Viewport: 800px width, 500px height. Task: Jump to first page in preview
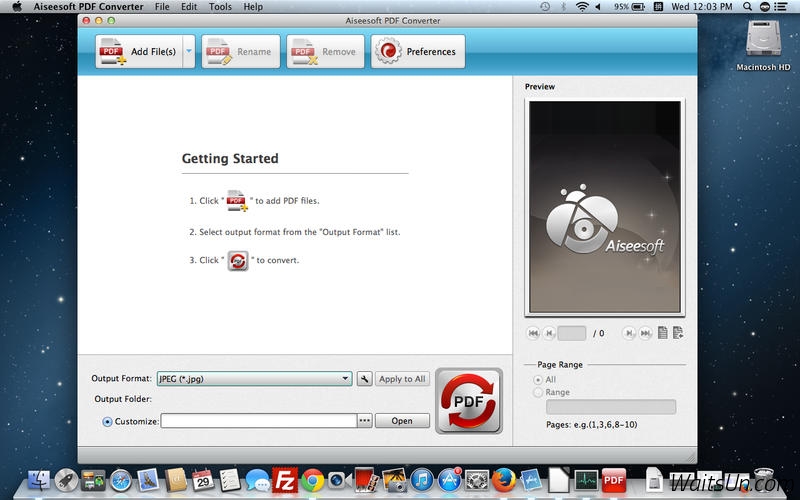533,333
